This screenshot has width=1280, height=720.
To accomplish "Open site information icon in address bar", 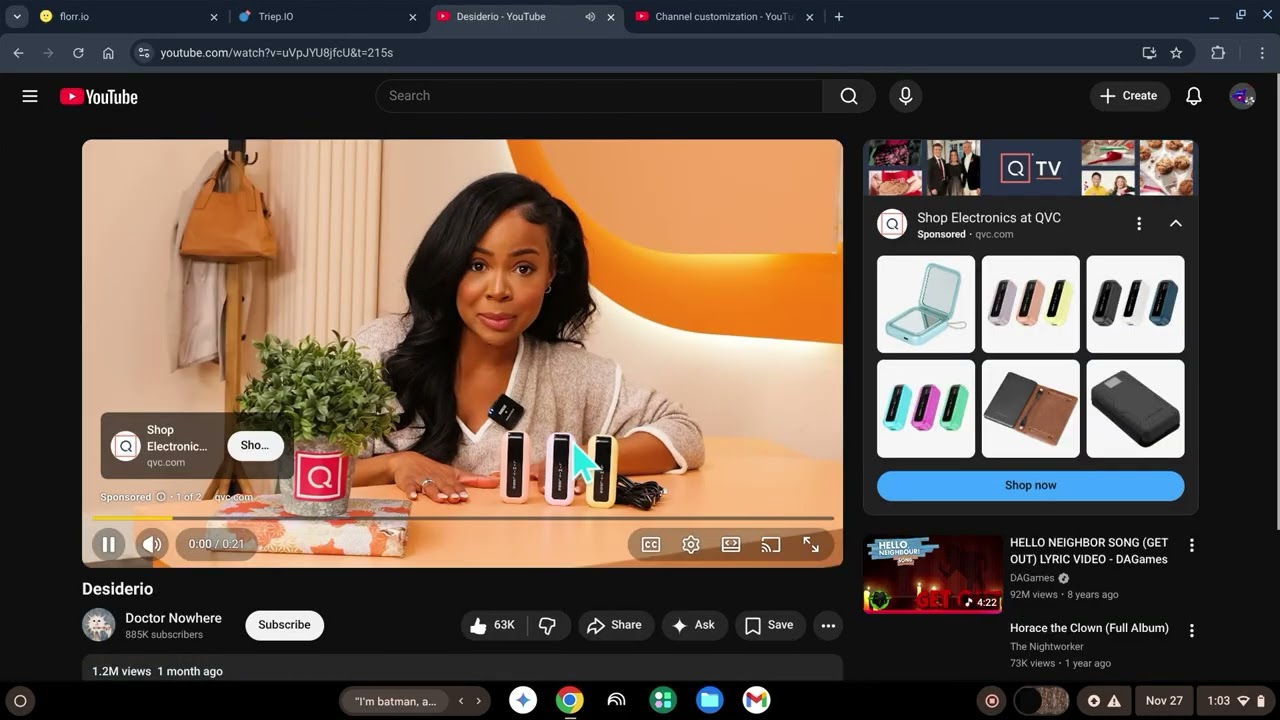I will [x=144, y=53].
